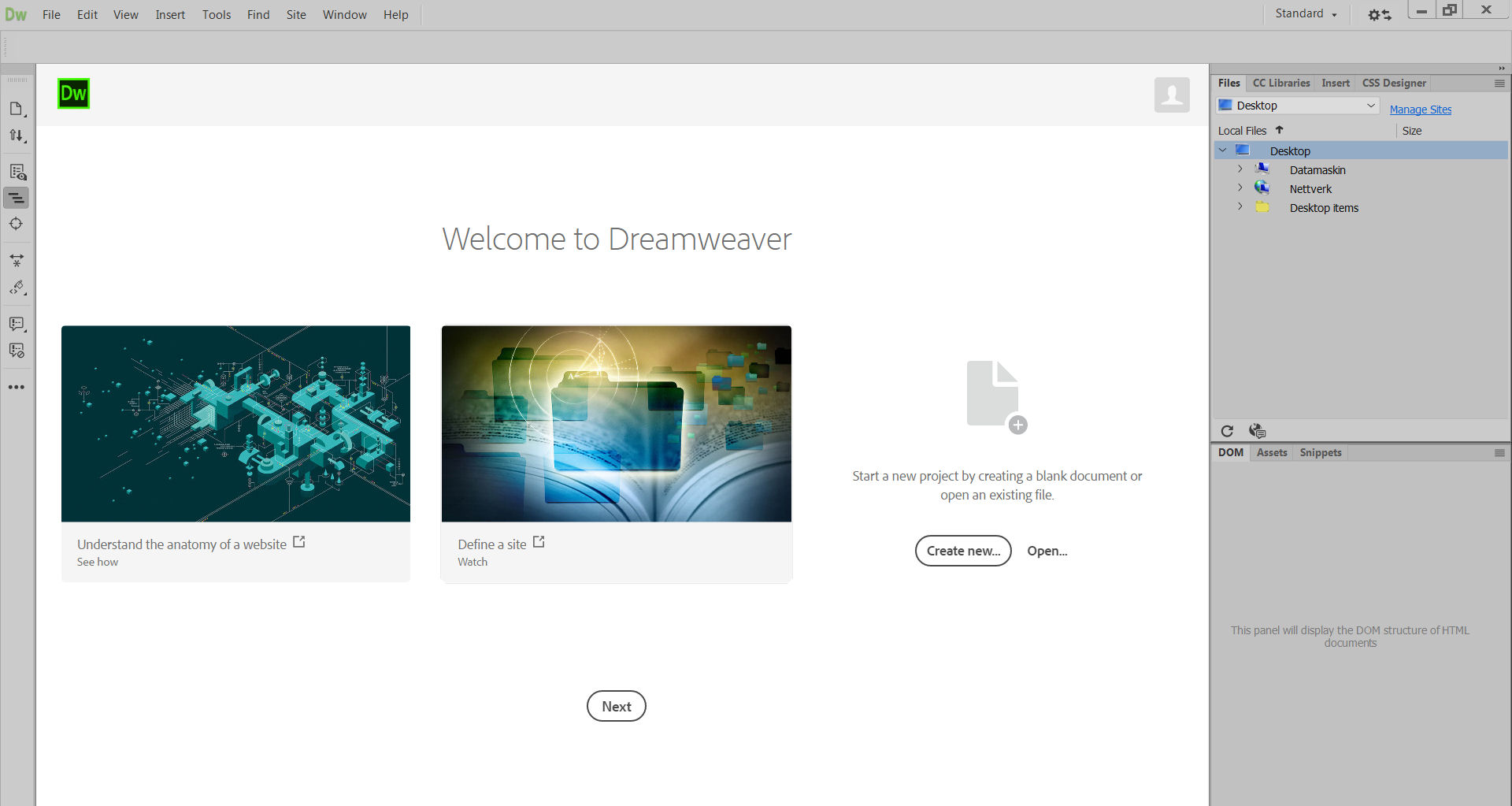Viewport: 1512px width, 806px height.
Task: Open external link icon beside Define a site
Action: (x=539, y=542)
